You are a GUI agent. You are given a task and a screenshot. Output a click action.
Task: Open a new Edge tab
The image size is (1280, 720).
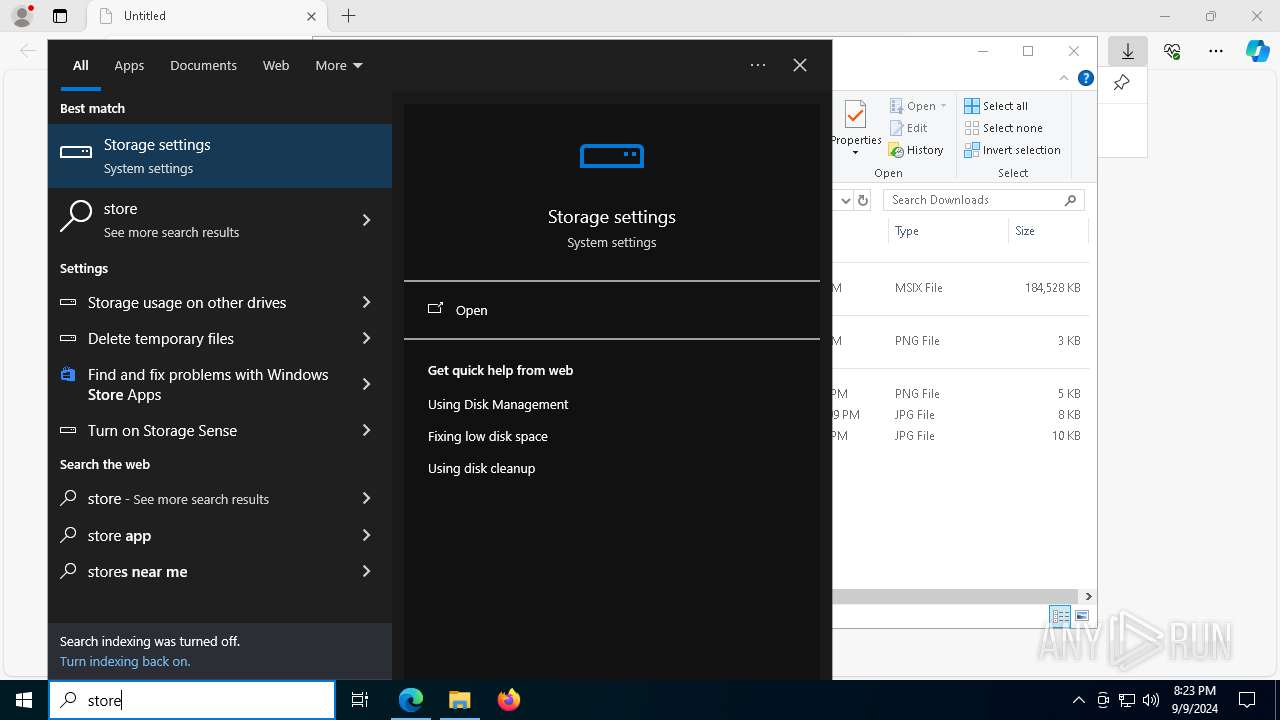(x=348, y=16)
